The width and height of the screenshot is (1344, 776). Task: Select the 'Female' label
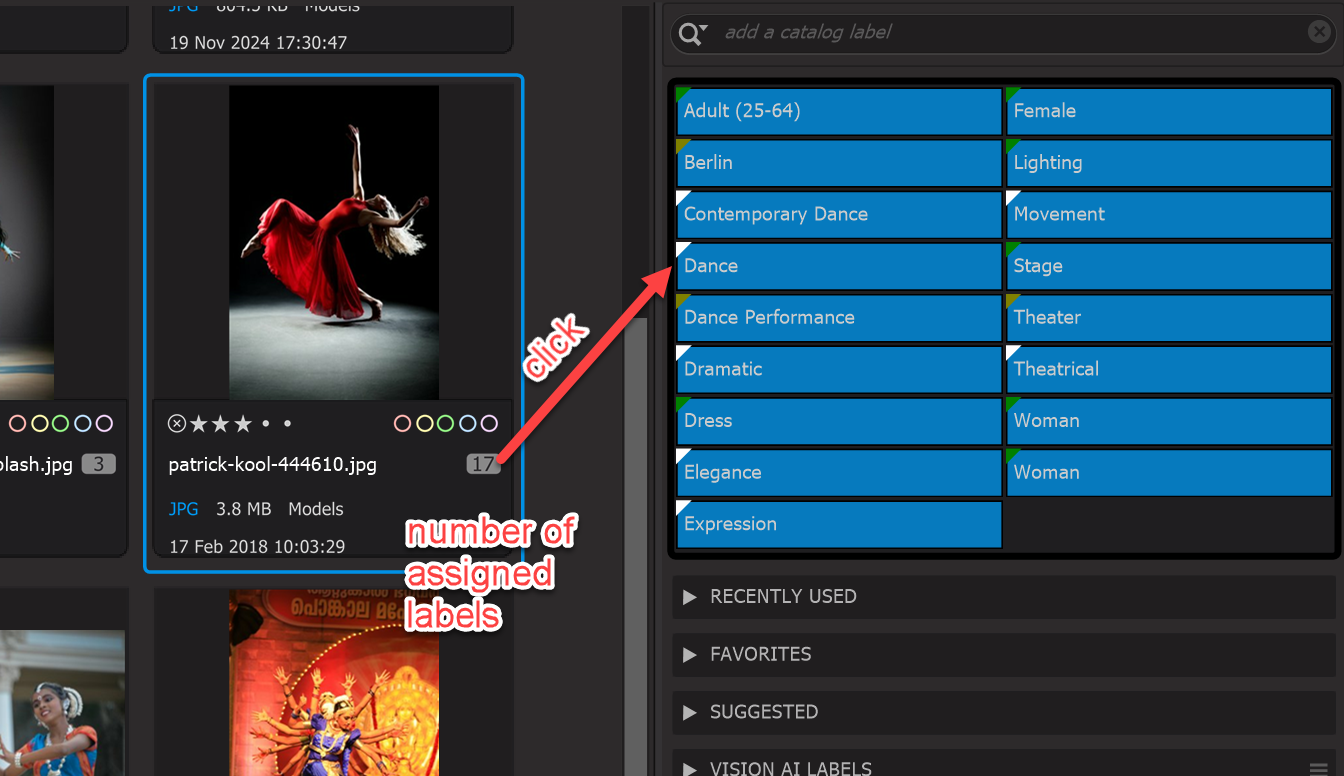(1169, 111)
